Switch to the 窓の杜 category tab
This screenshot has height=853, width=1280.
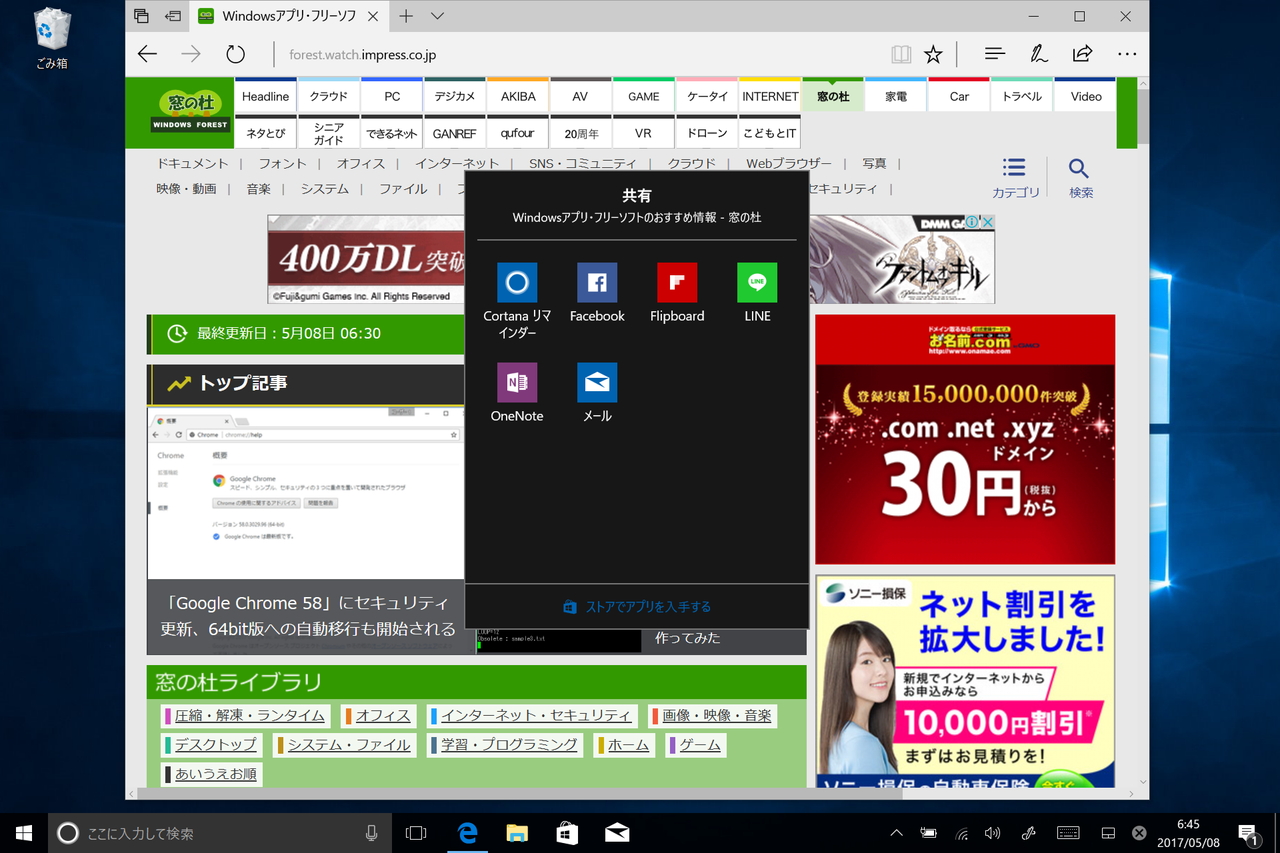[x=832, y=95]
